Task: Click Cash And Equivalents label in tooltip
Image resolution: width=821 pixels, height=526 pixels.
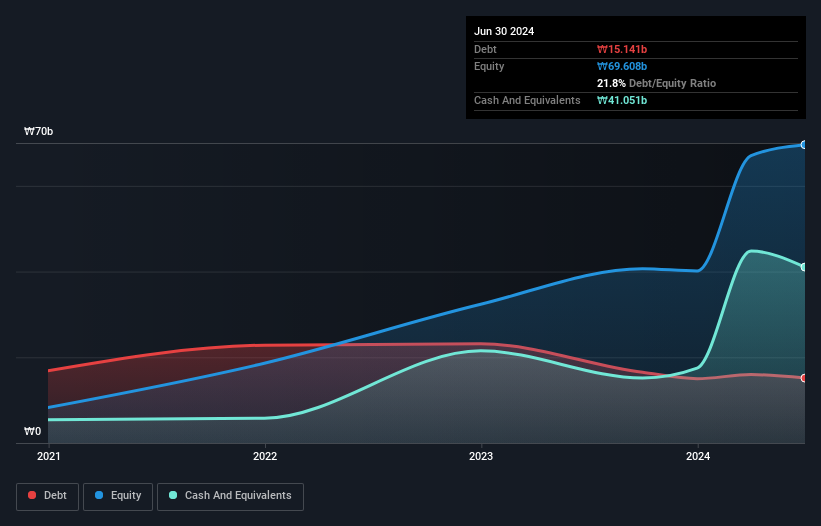Action: [527, 100]
